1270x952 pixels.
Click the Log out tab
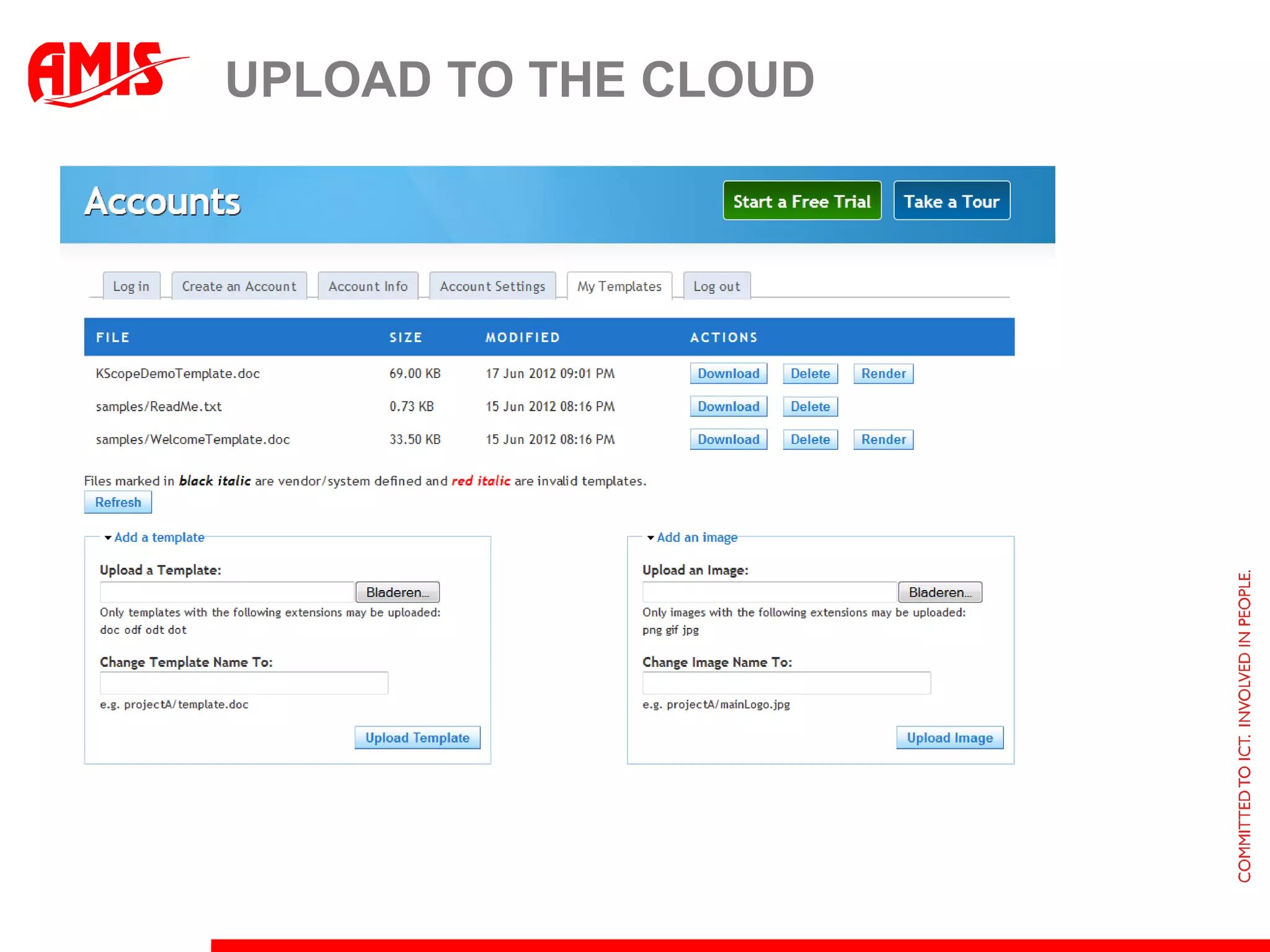[x=717, y=286]
